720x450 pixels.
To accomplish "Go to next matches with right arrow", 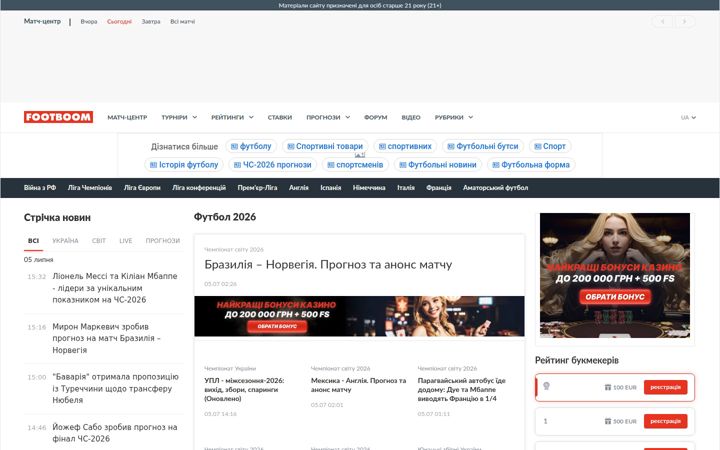I will point(684,22).
